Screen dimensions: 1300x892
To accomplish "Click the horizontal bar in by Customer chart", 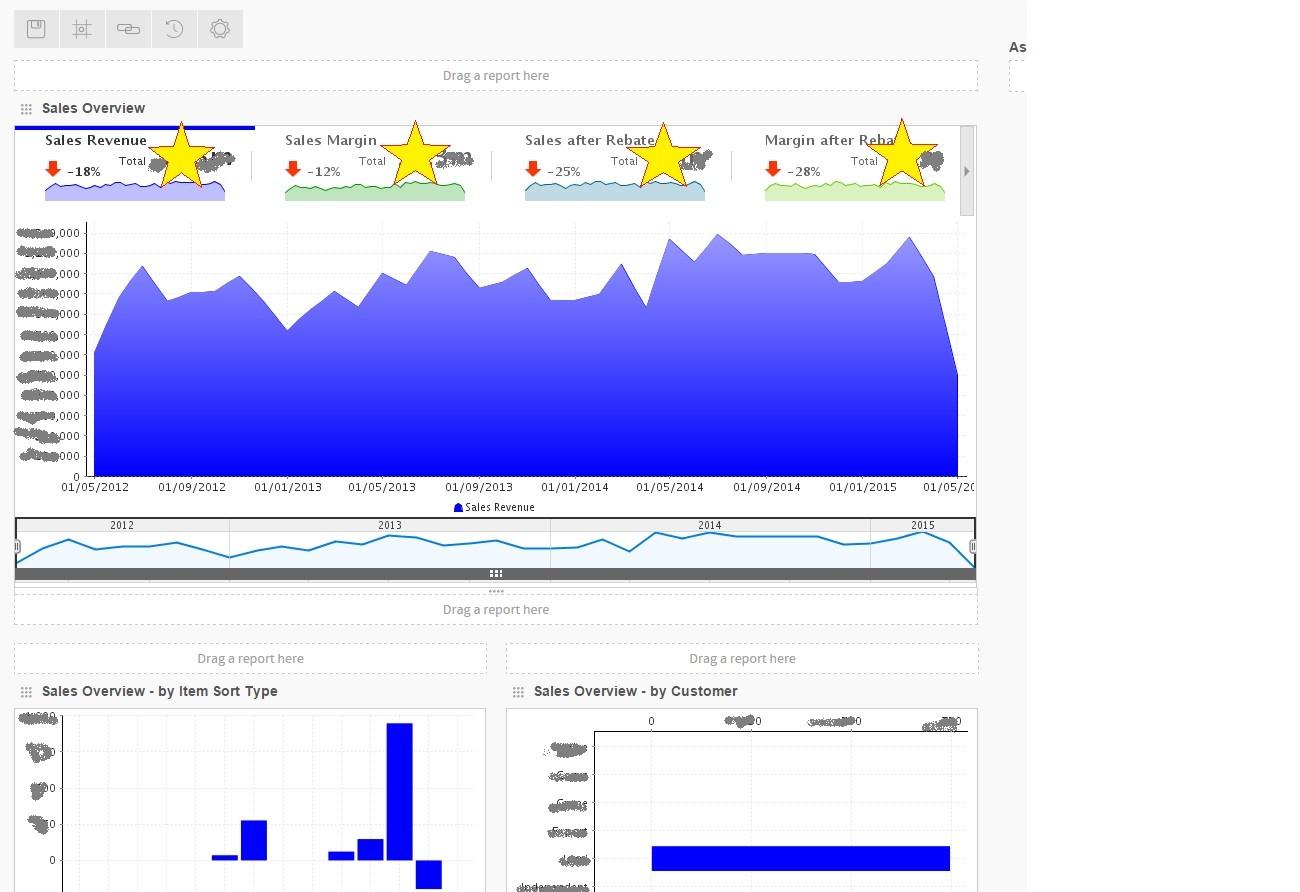I will (800, 858).
